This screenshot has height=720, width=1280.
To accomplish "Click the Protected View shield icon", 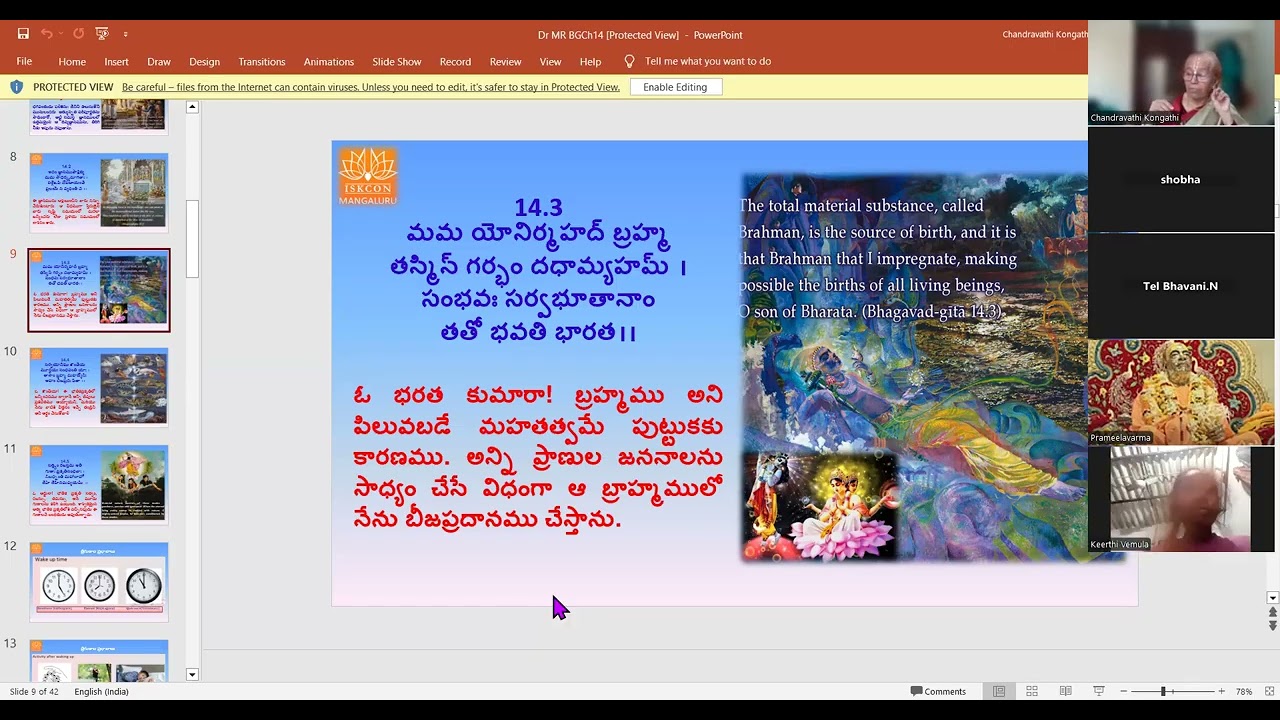I will (16, 87).
